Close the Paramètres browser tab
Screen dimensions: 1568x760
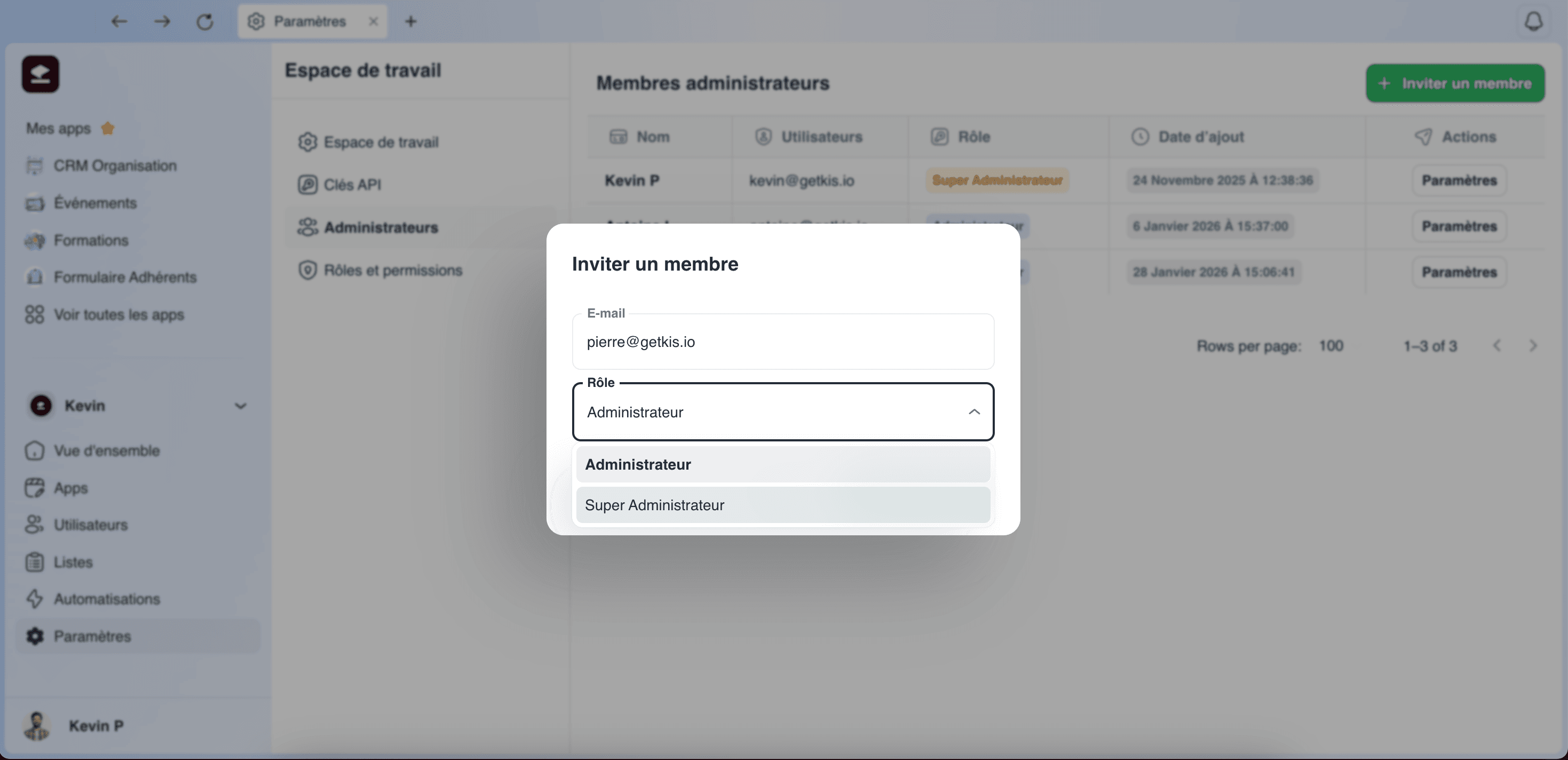[x=373, y=21]
